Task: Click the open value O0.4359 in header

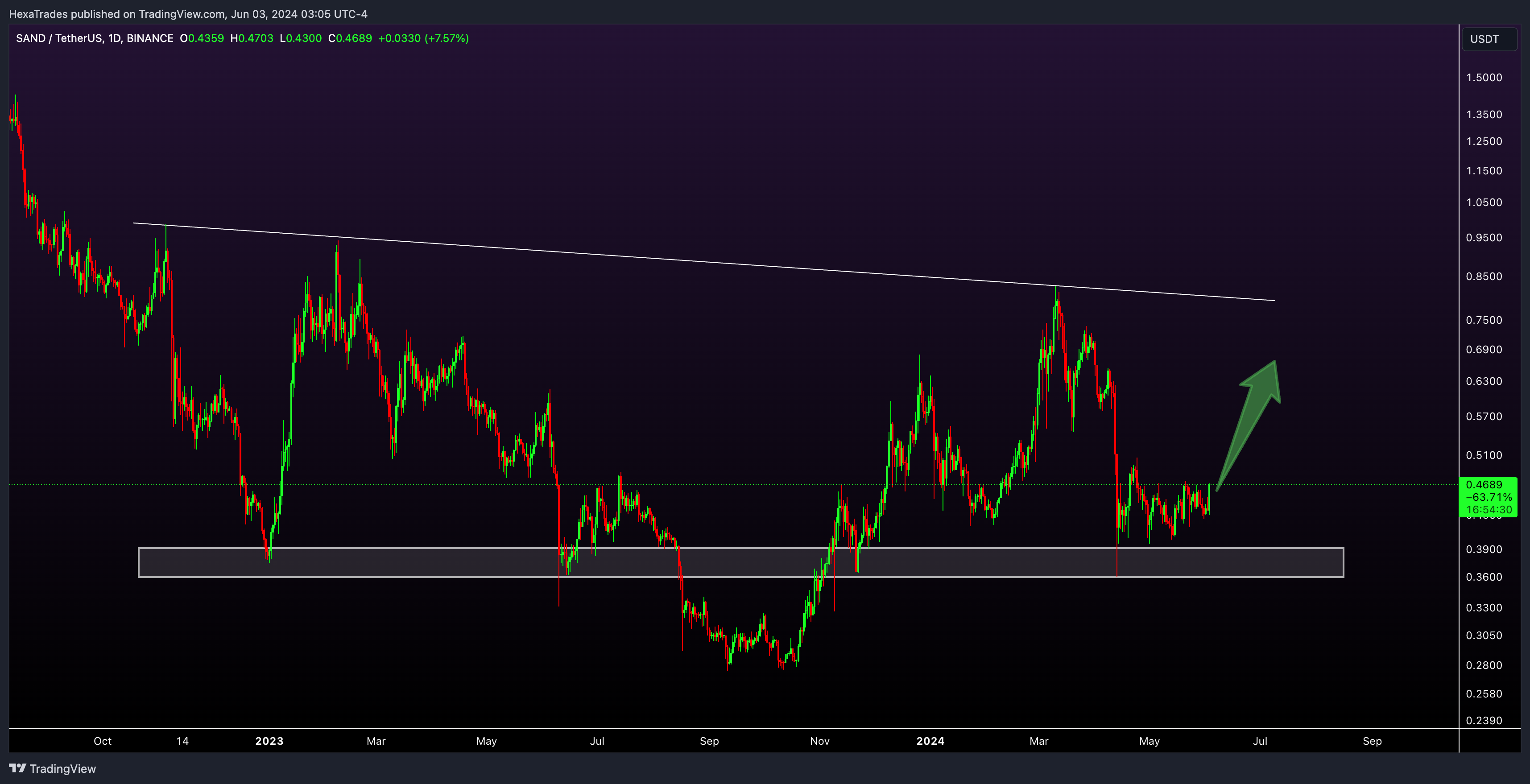Action: [202, 39]
